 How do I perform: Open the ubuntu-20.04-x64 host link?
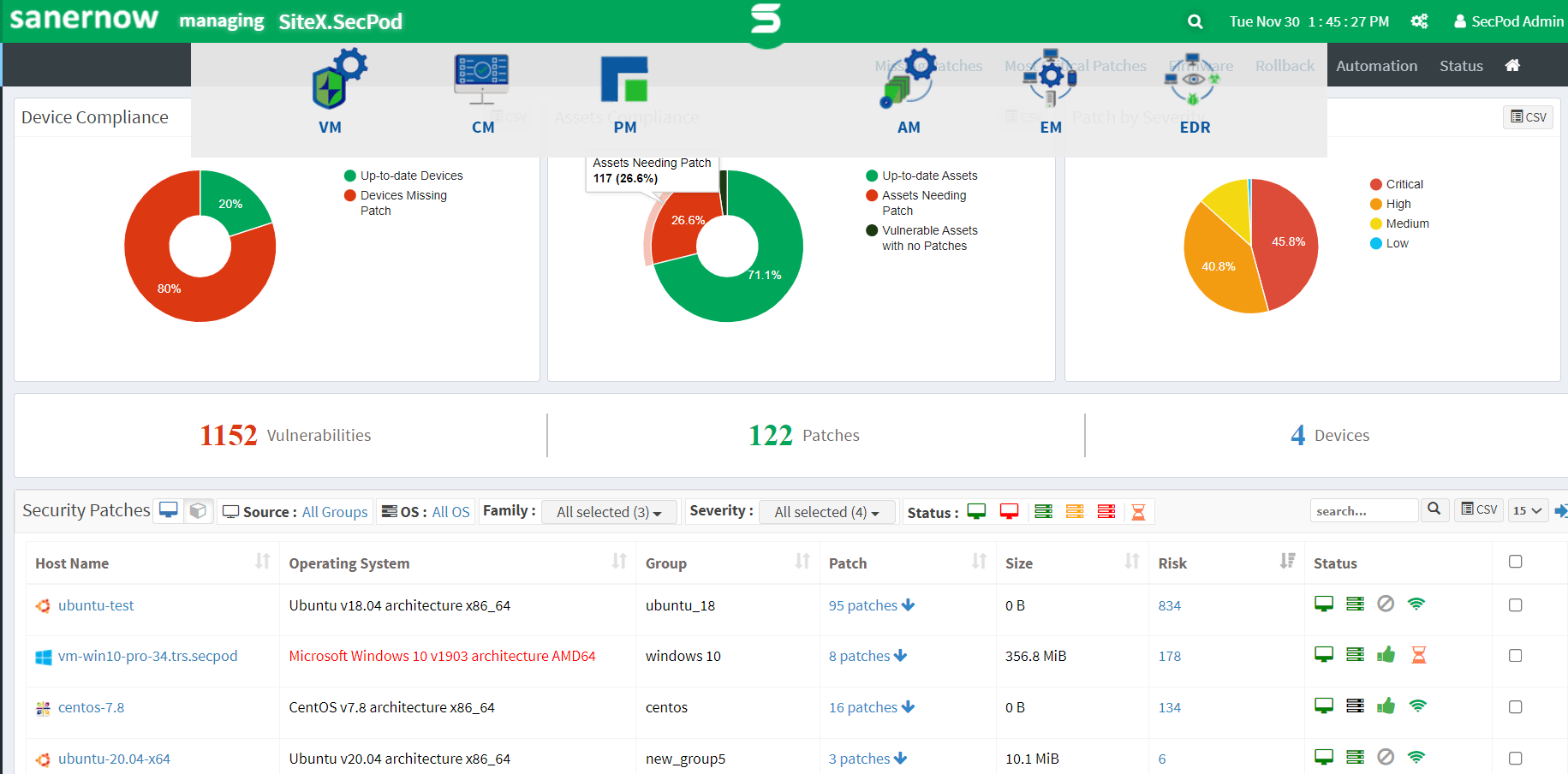(x=114, y=759)
